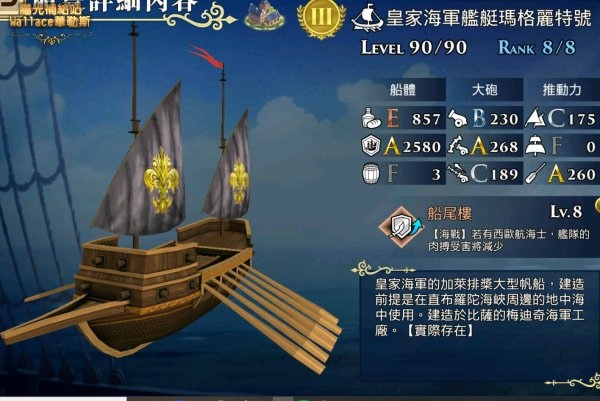Select the 船體 column header
This screenshot has height=401, width=600.
[403, 90]
